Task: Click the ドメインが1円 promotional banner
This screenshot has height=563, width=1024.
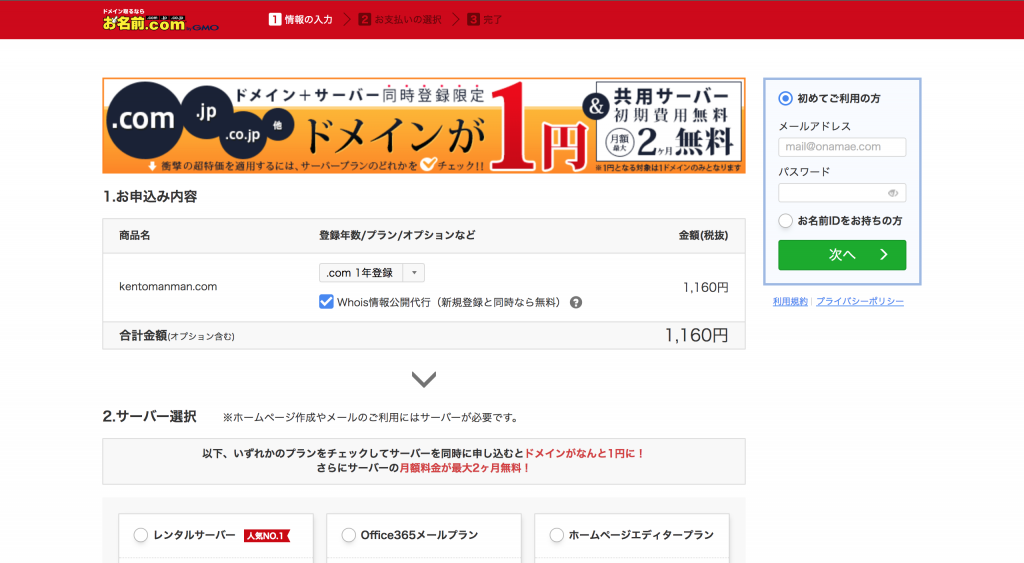Action: click(424, 126)
